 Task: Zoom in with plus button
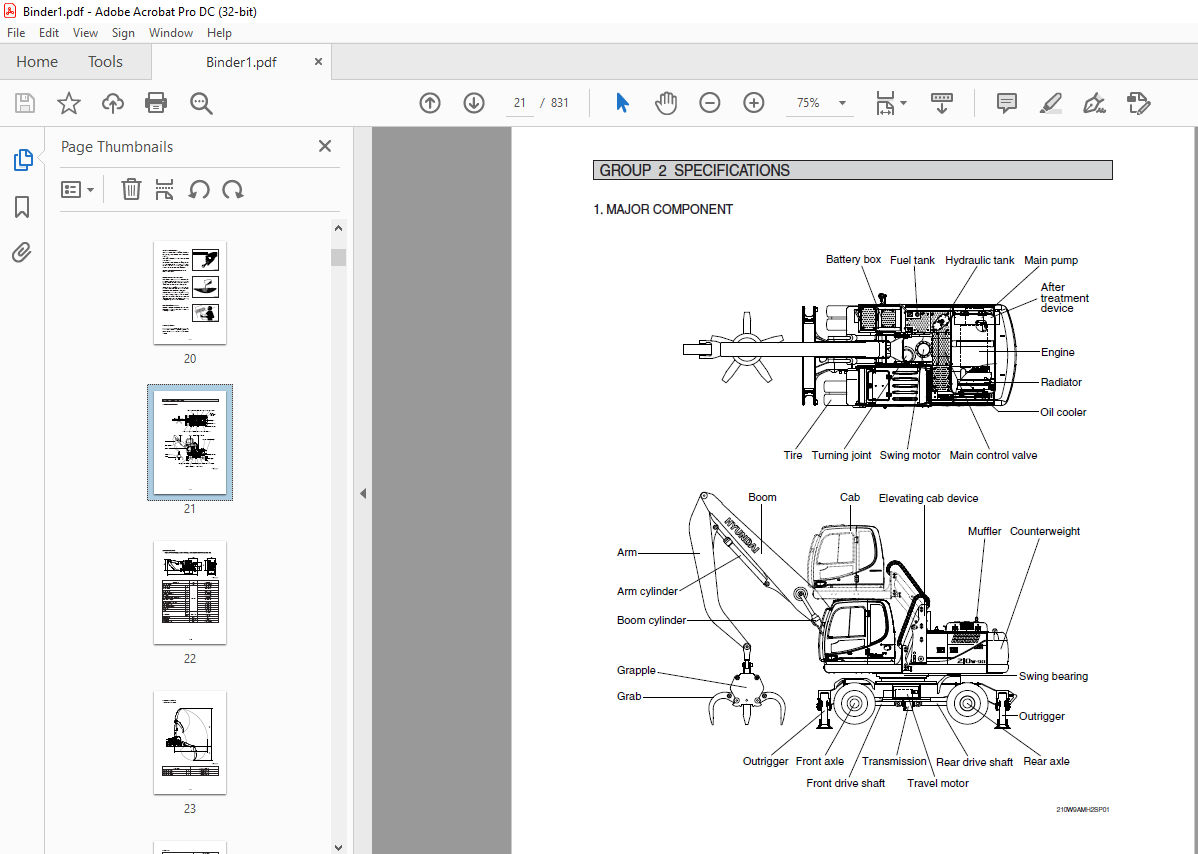[x=753, y=103]
